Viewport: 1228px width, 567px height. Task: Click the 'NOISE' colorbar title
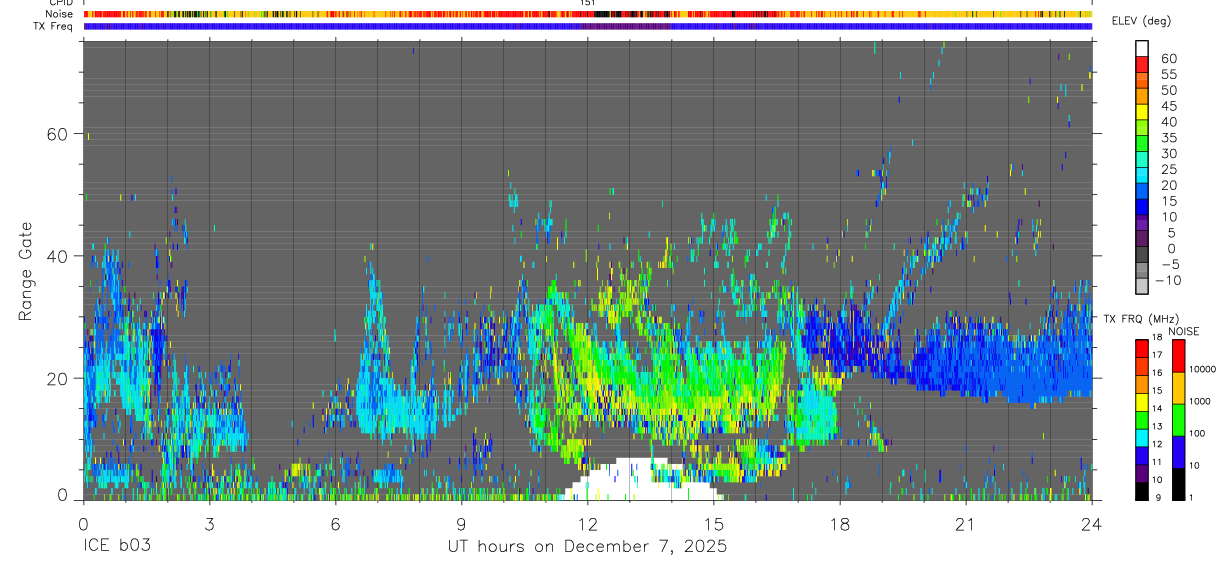(x=1183, y=332)
